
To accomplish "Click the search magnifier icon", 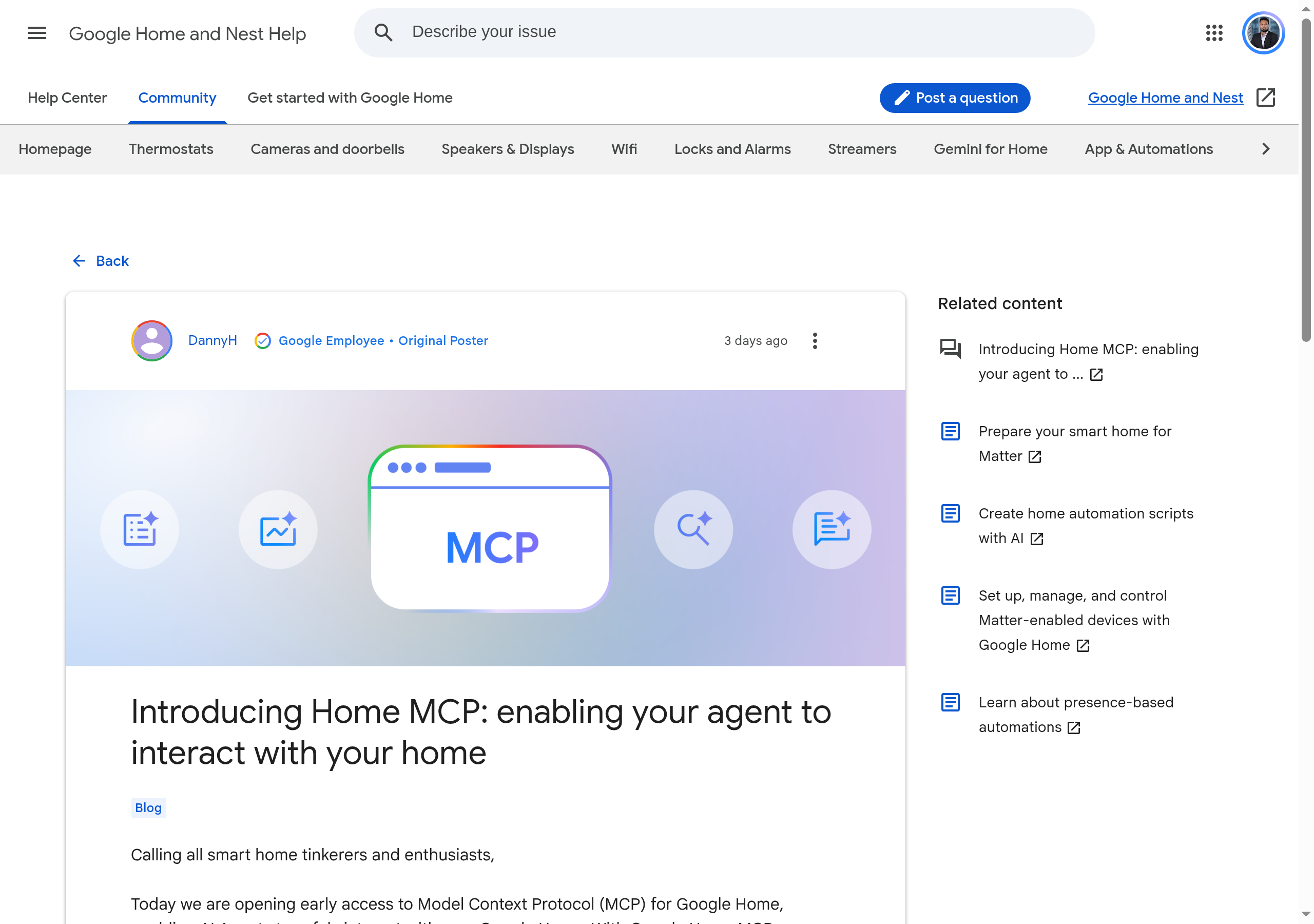I will (x=383, y=33).
